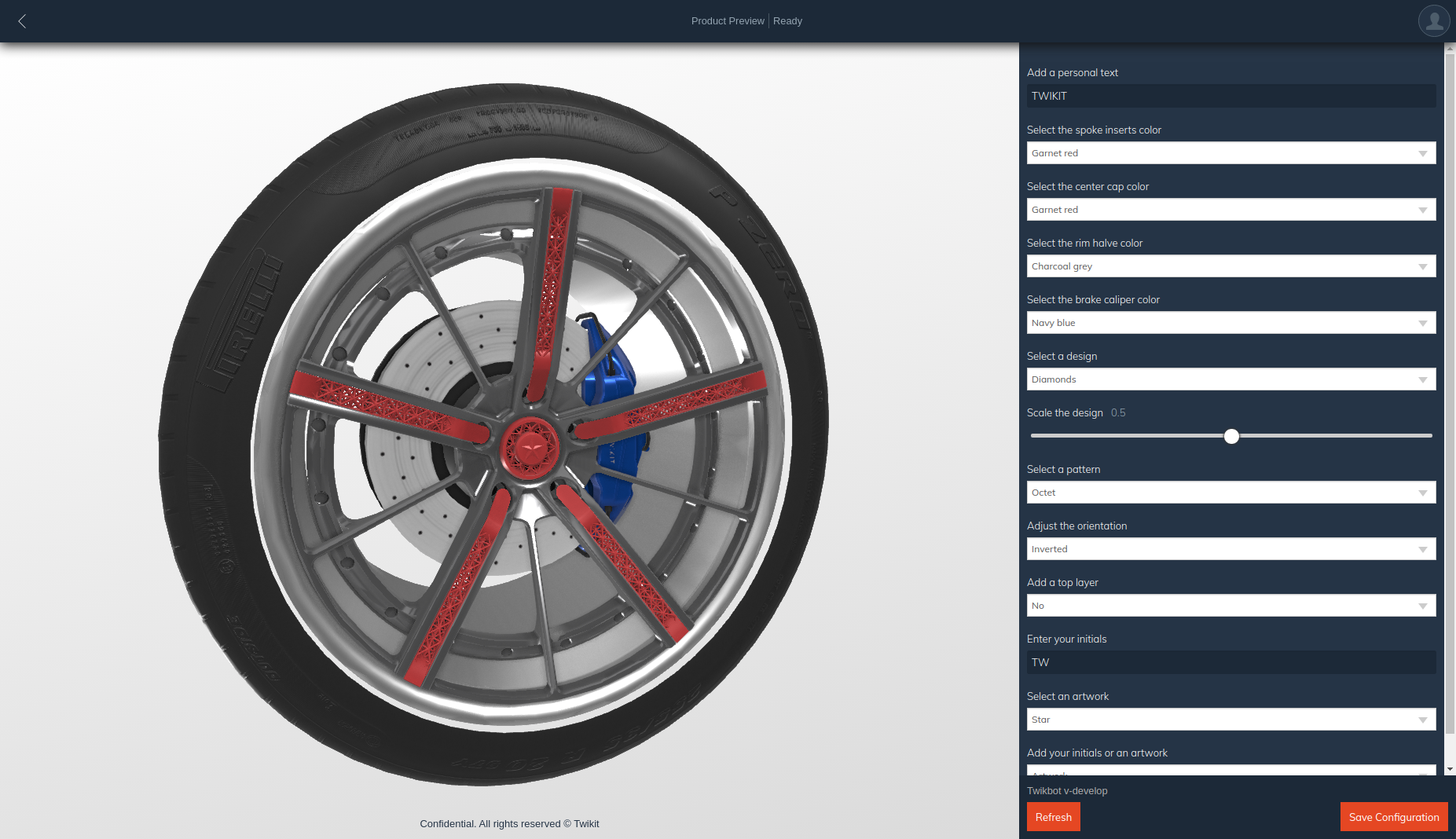Click the scale design slider handle
The width and height of the screenshot is (1456, 839).
tap(1231, 436)
